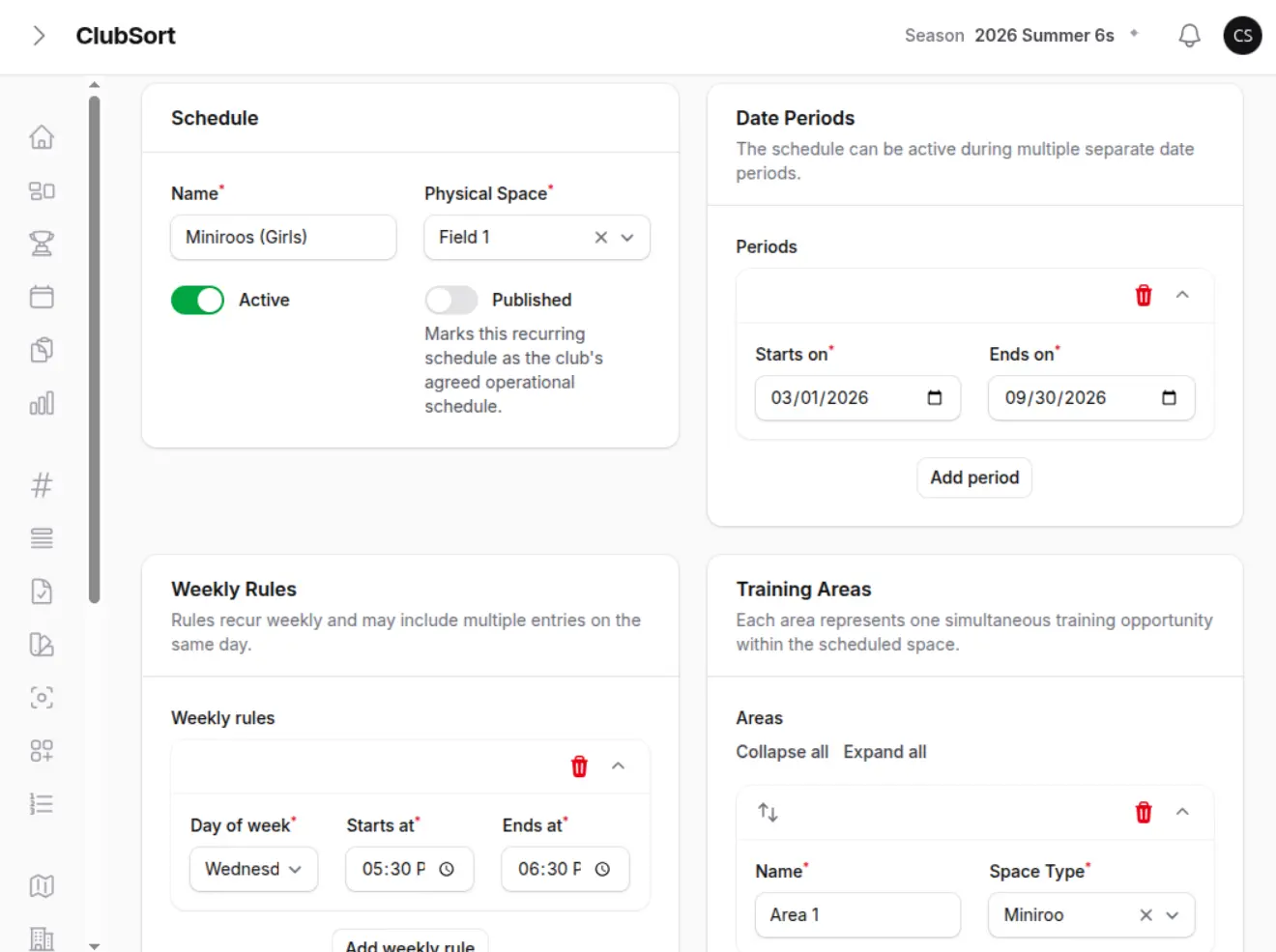1276x952 pixels.
Task: Open the CS user avatar menu
Action: 1242,36
